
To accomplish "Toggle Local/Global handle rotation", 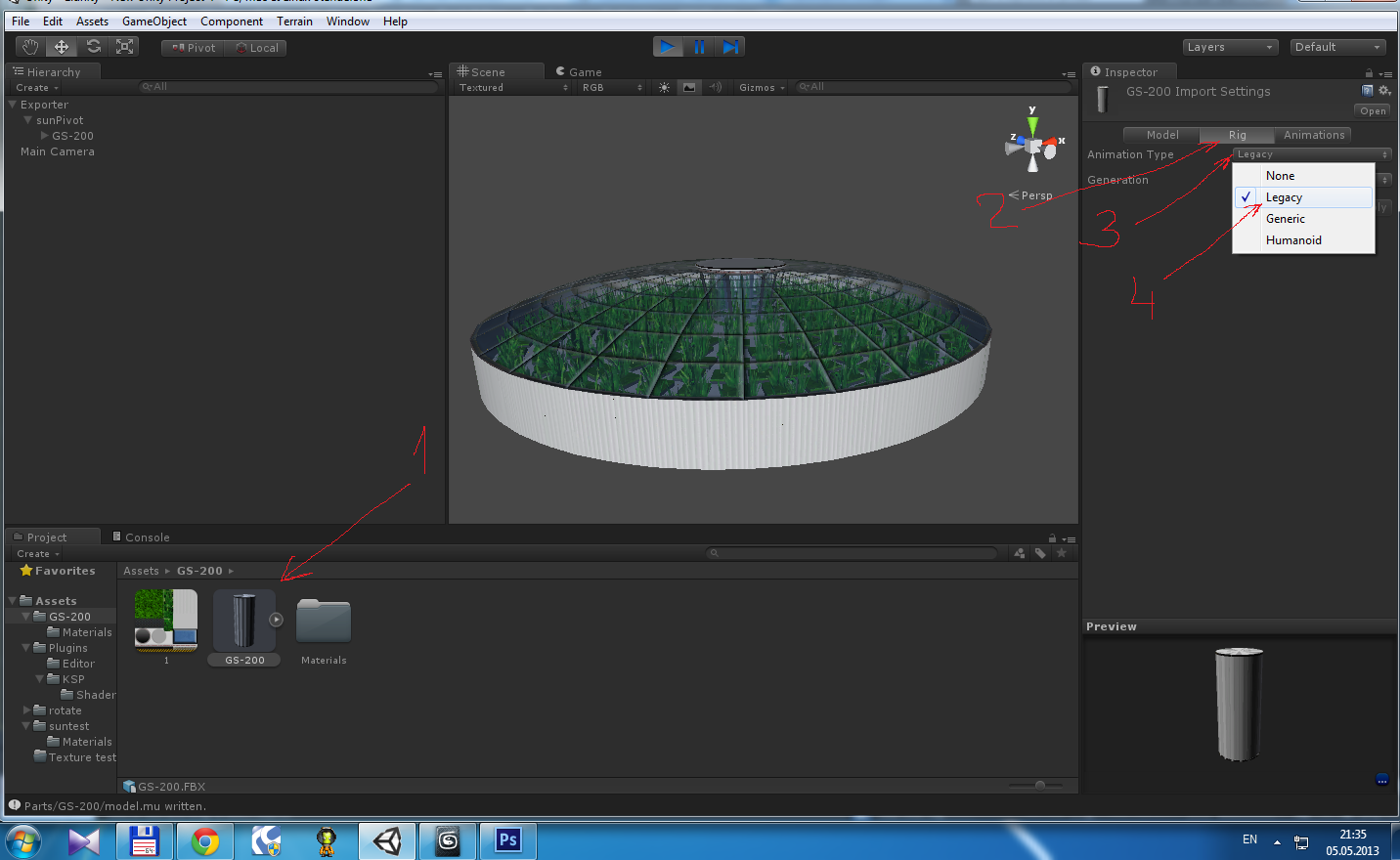I will point(257,48).
